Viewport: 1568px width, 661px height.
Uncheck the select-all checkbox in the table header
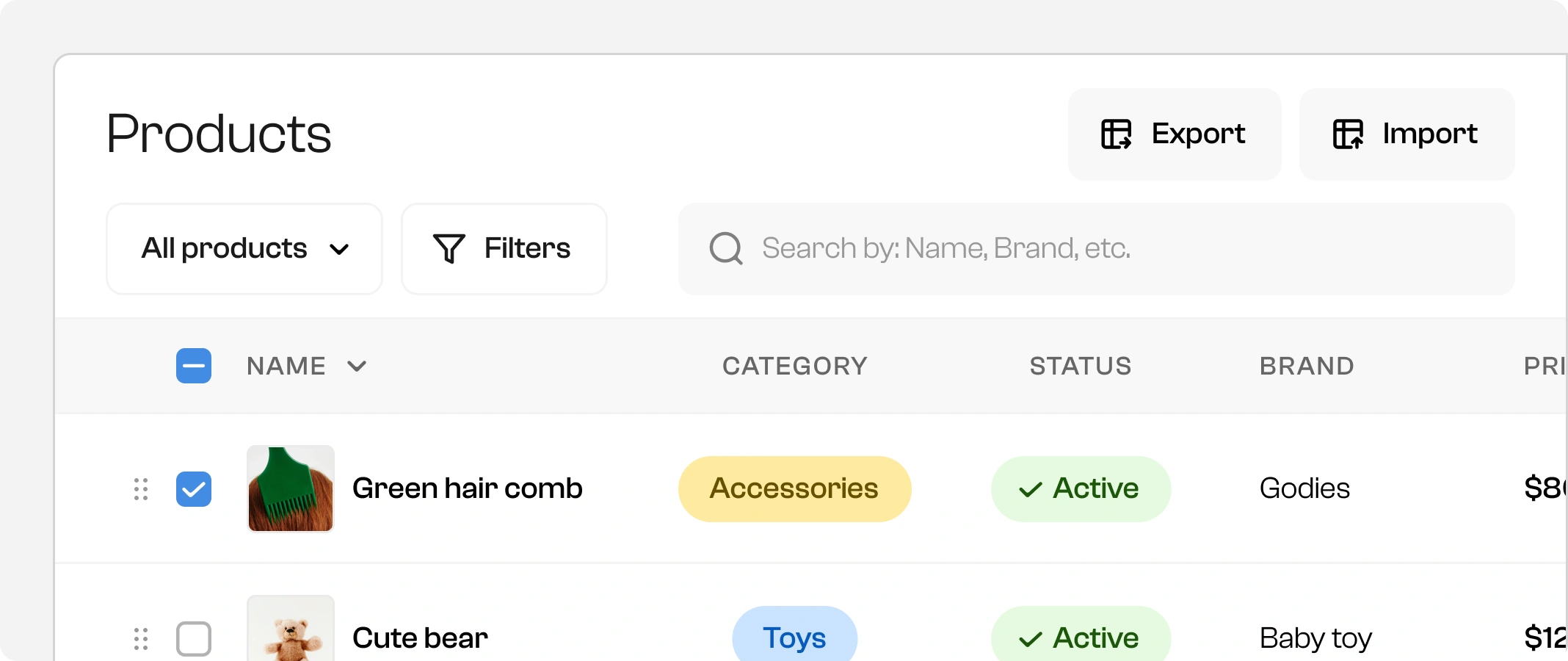193,365
